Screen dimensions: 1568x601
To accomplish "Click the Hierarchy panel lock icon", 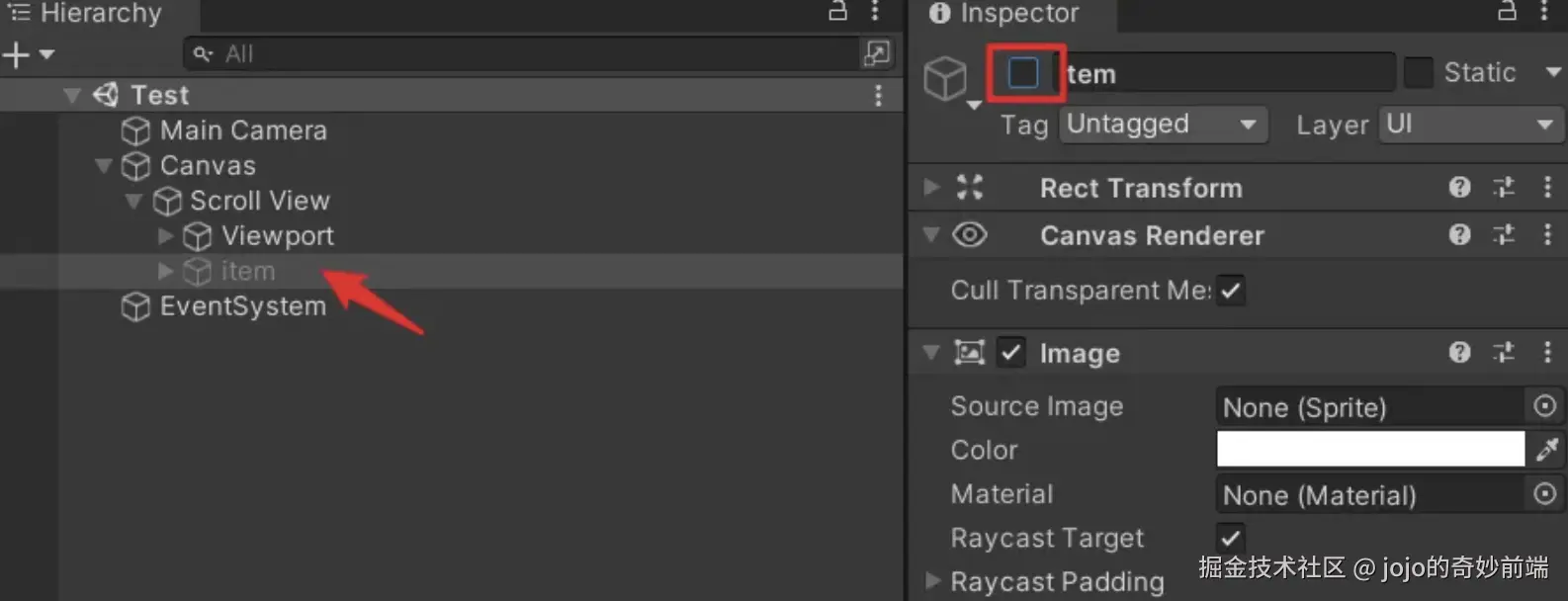I will click(837, 11).
